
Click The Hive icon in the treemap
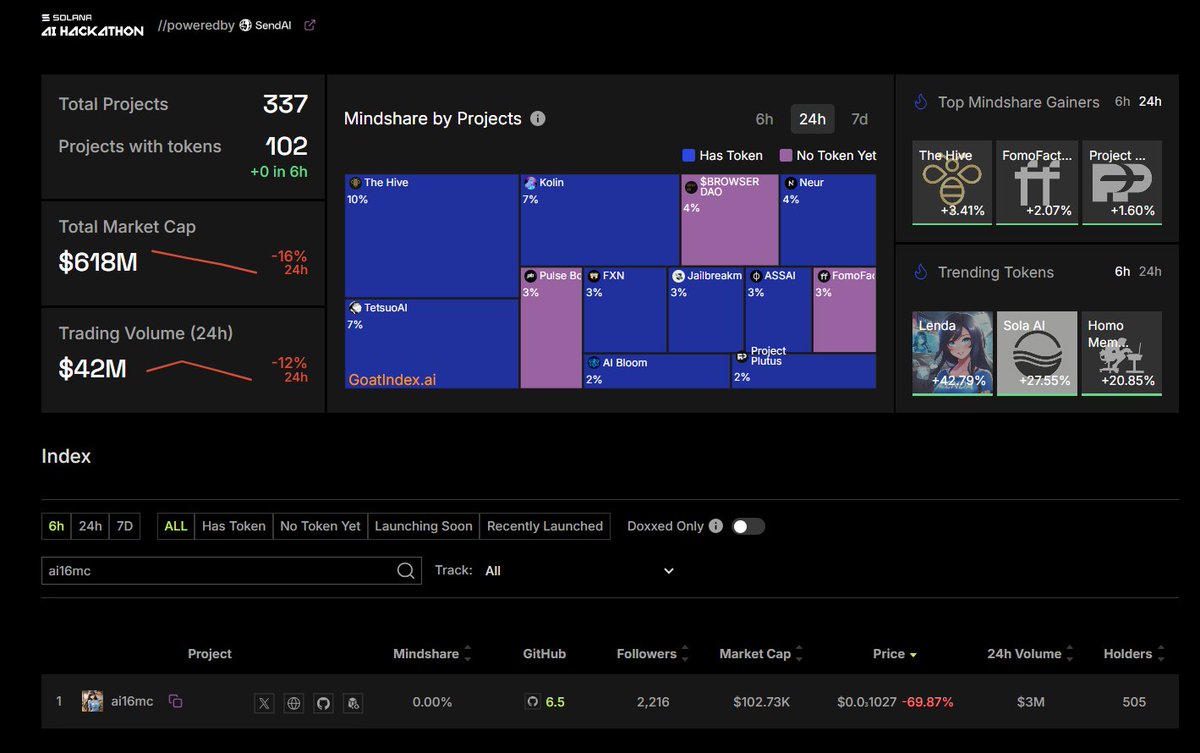pos(354,183)
